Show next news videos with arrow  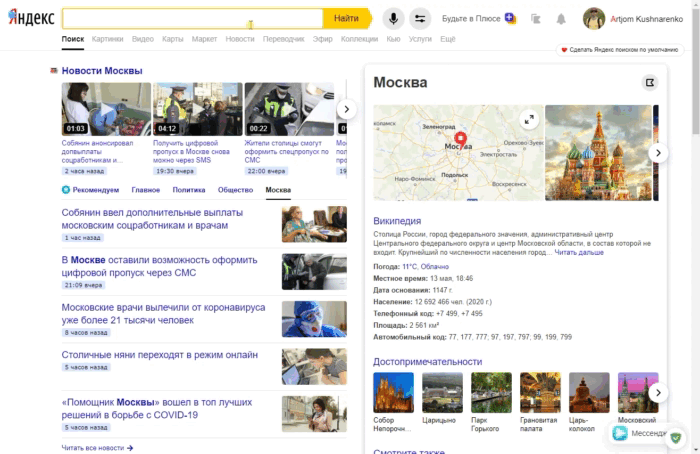tap(346, 109)
